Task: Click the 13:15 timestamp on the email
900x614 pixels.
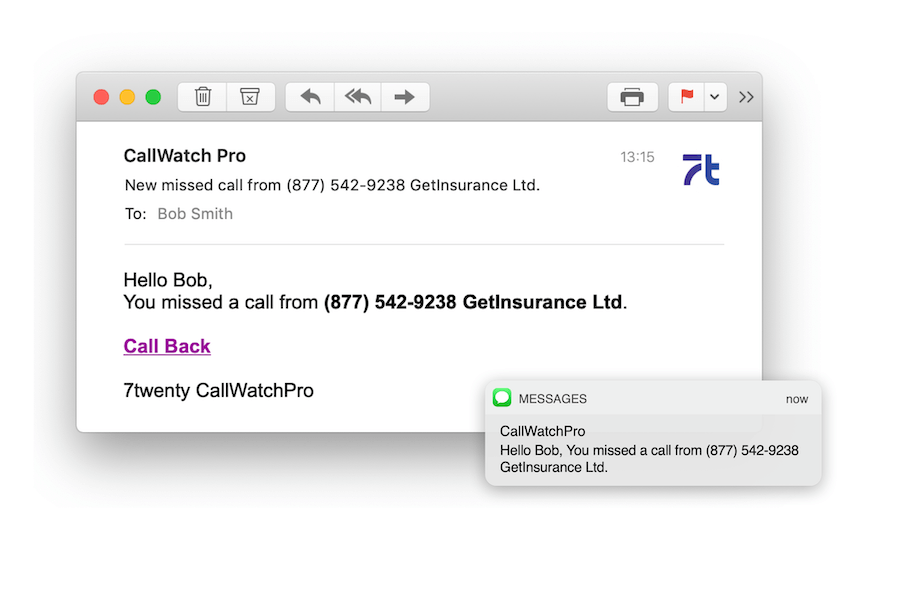Action: (636, 156)
